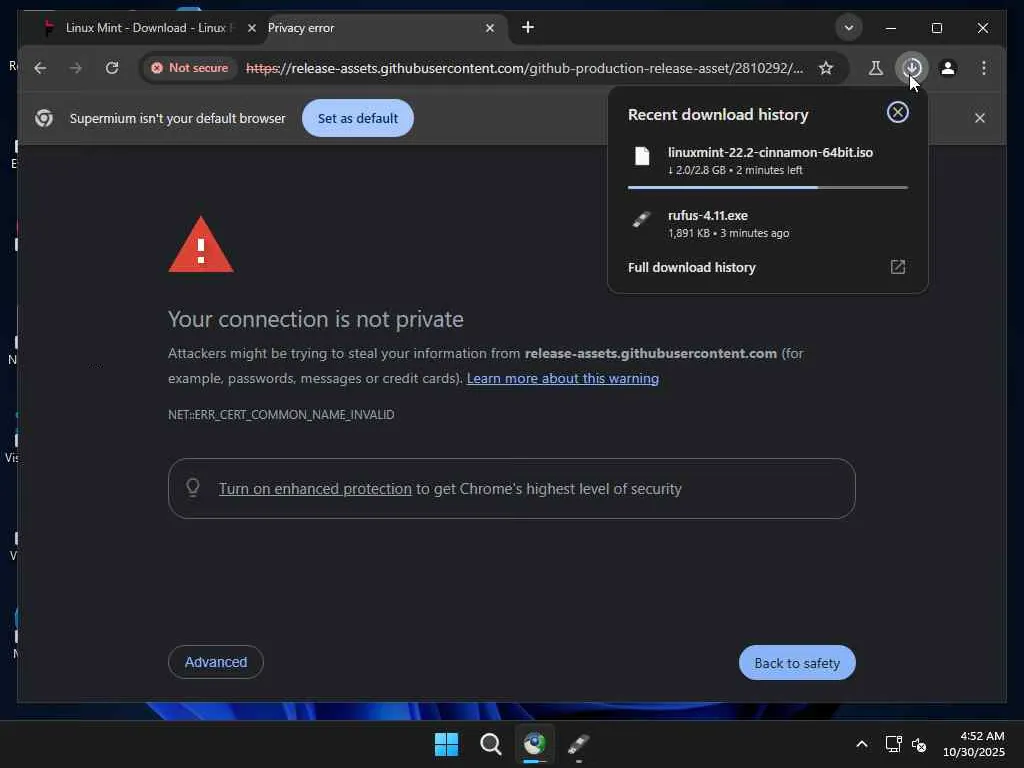Click the NET::ERR_CERT_COMMON_NAME_INVALID error code
The width and height of the screenshot is (1024, 768).
tap(281, 415)
